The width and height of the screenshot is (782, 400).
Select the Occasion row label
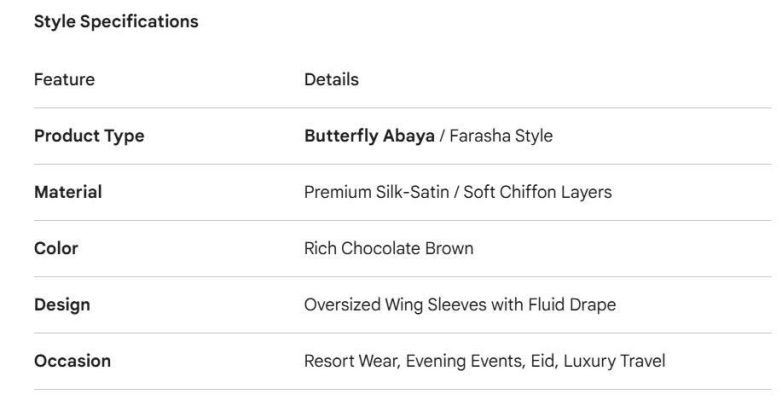(x=72, y=361)
